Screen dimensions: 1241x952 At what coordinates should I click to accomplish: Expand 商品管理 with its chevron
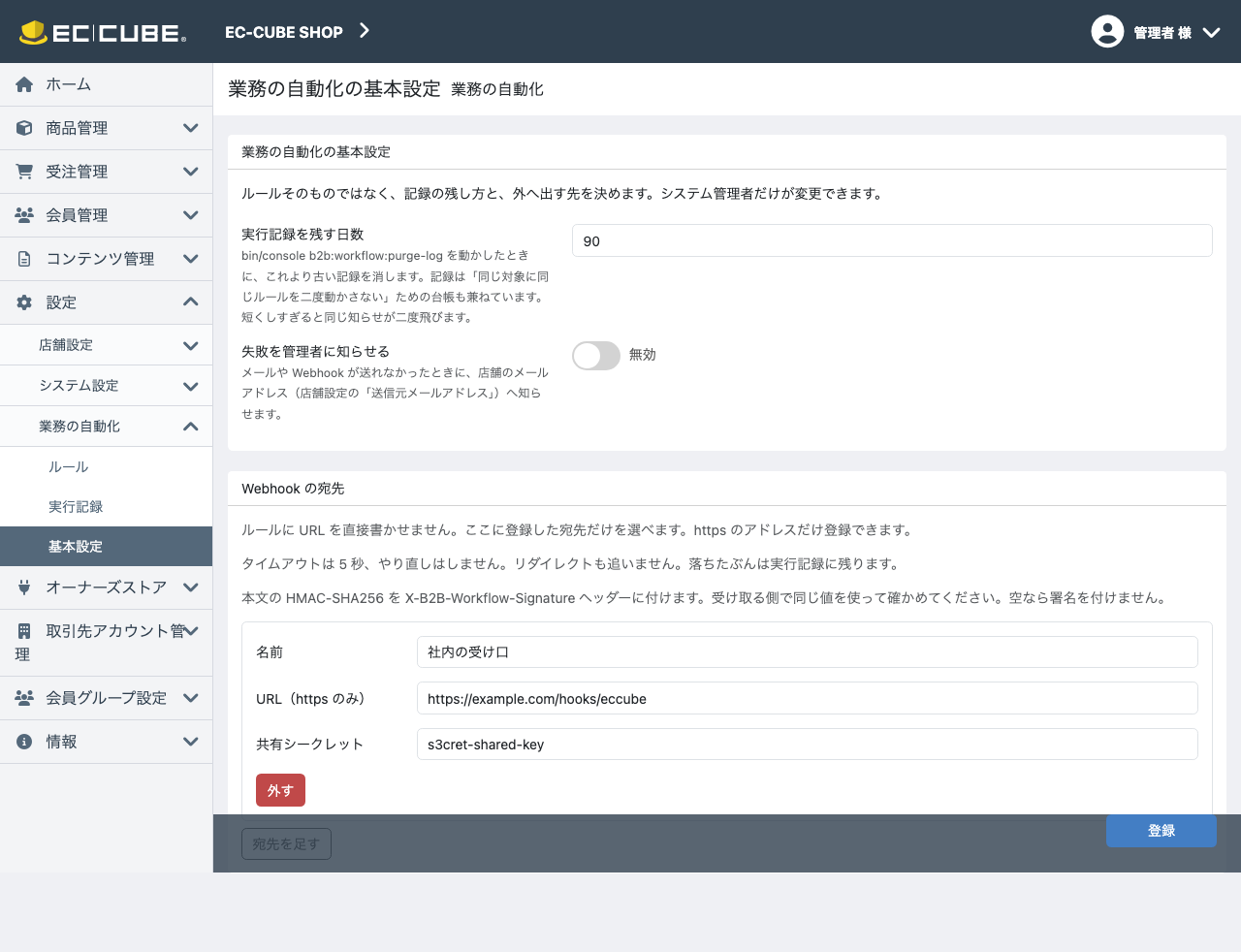[x=191, y=128]
